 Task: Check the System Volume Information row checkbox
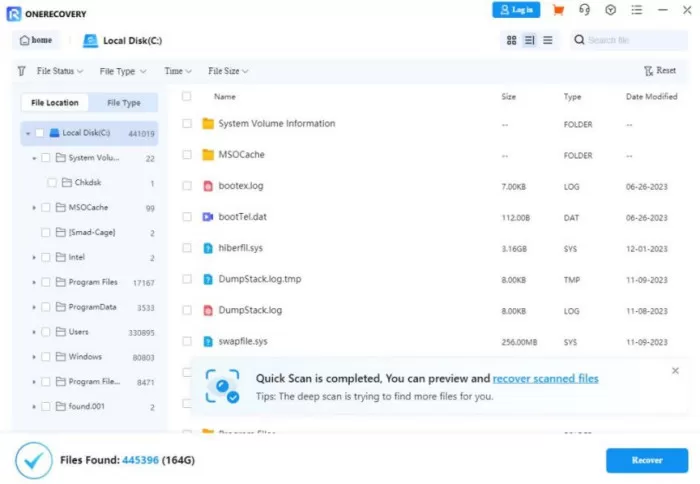[x=187, y=124]
